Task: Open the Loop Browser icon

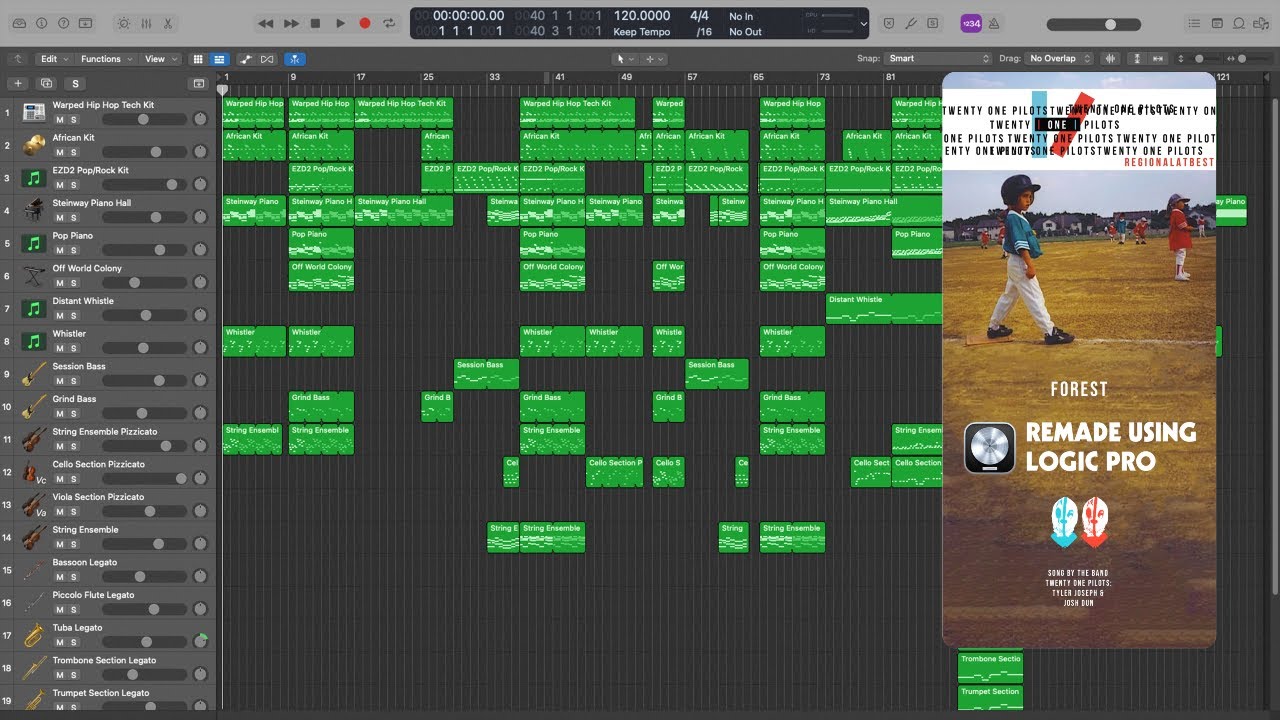Action: 1239,23
